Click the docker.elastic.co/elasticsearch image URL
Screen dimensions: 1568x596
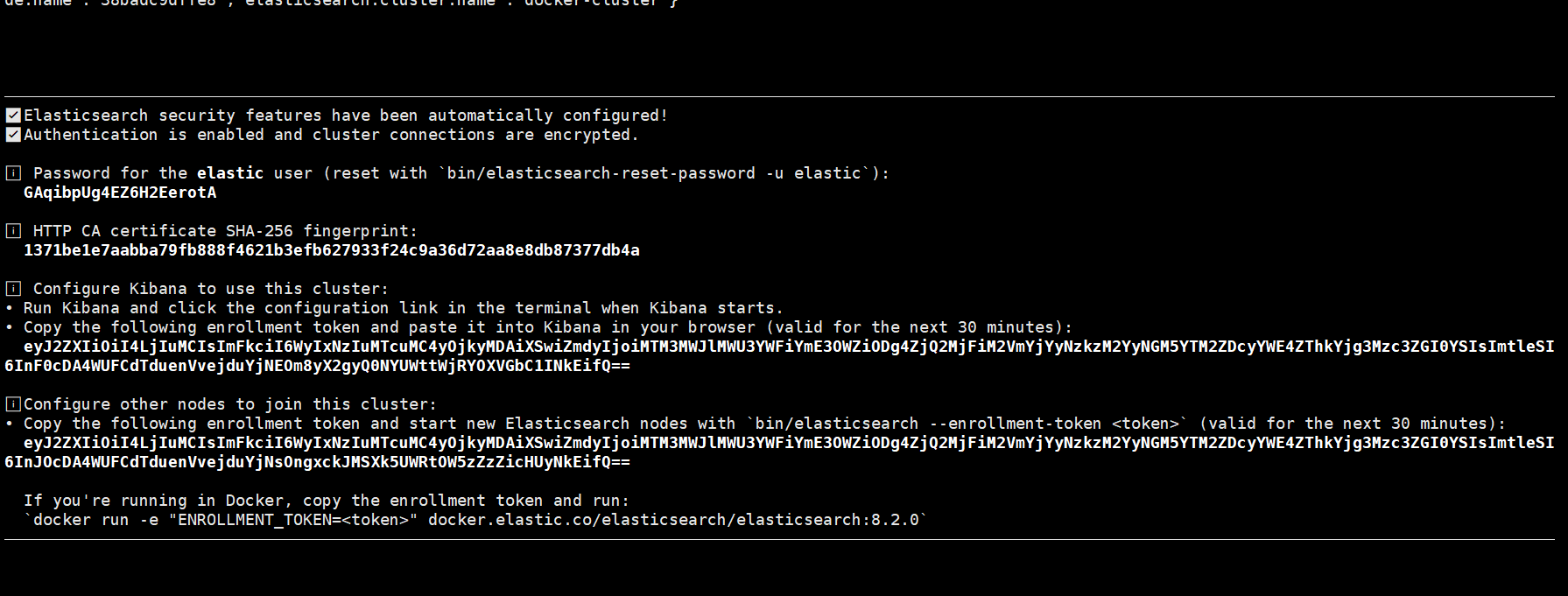673,520
